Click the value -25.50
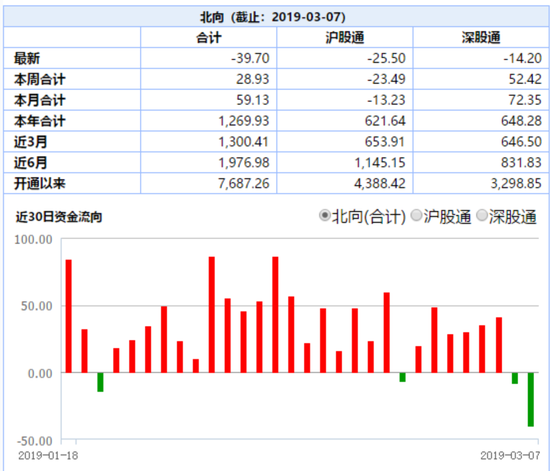550x471 pixels. [x=386, y=58]
